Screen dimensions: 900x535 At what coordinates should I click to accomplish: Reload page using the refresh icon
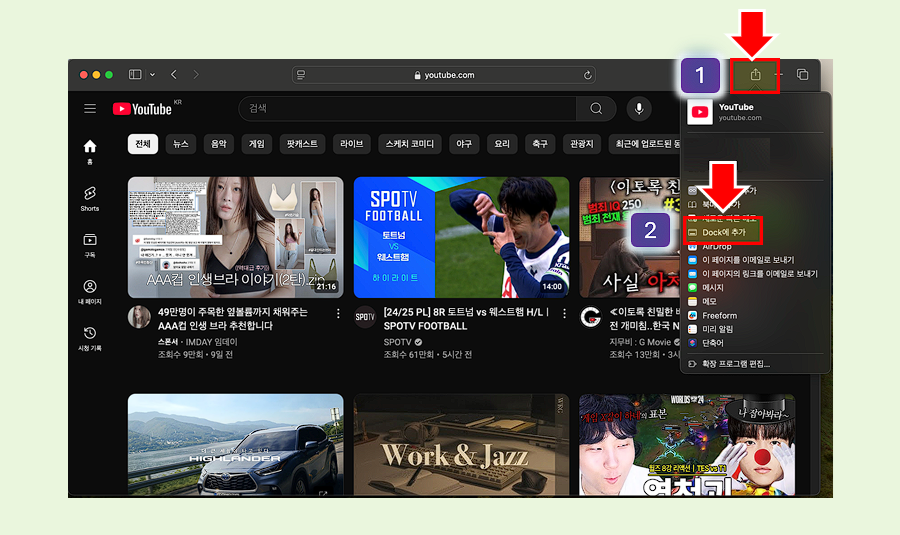[587, 75]
